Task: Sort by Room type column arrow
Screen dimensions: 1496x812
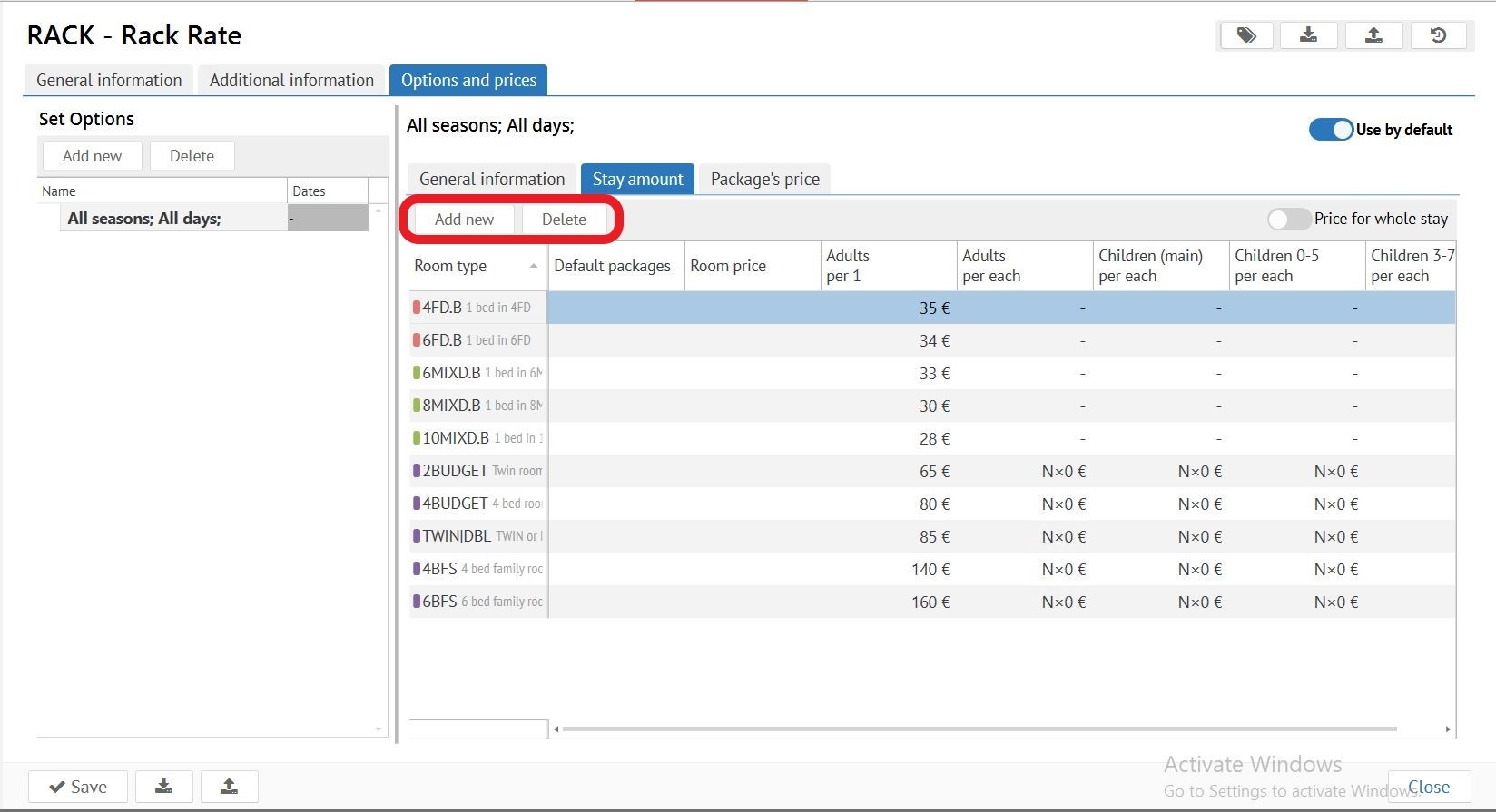Action: (x=533, y=266)
